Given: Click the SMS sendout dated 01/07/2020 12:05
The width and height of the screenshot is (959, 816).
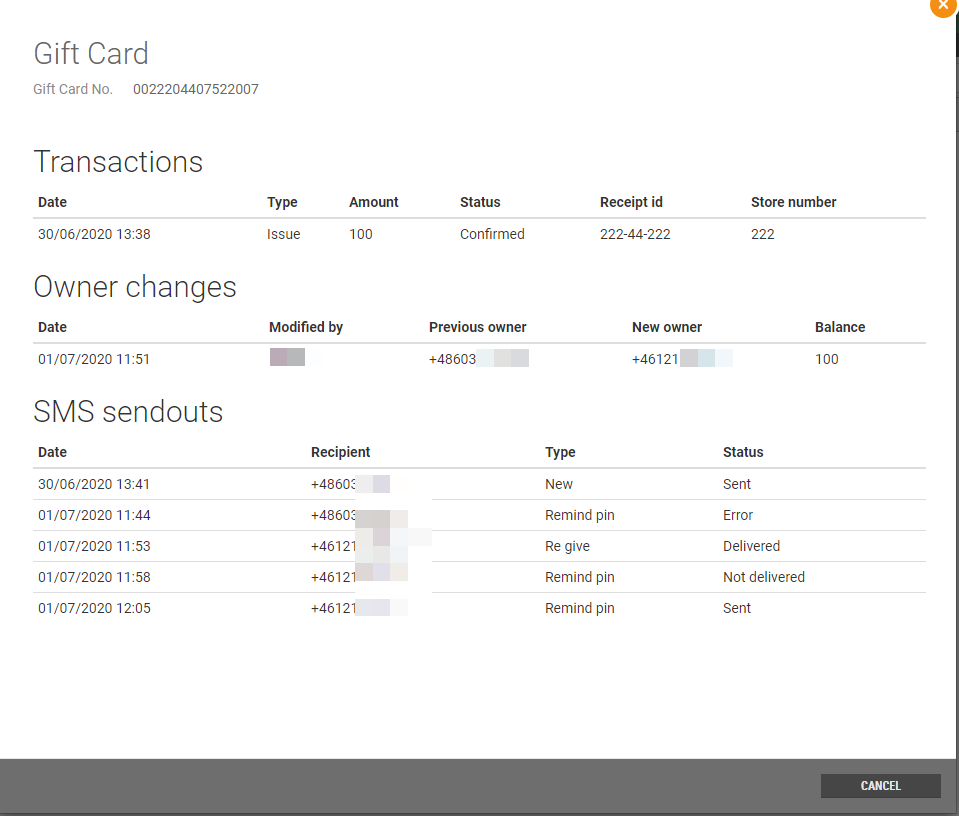Looking at the screenshot, I should pyautogui.click(x=94, y=608).
